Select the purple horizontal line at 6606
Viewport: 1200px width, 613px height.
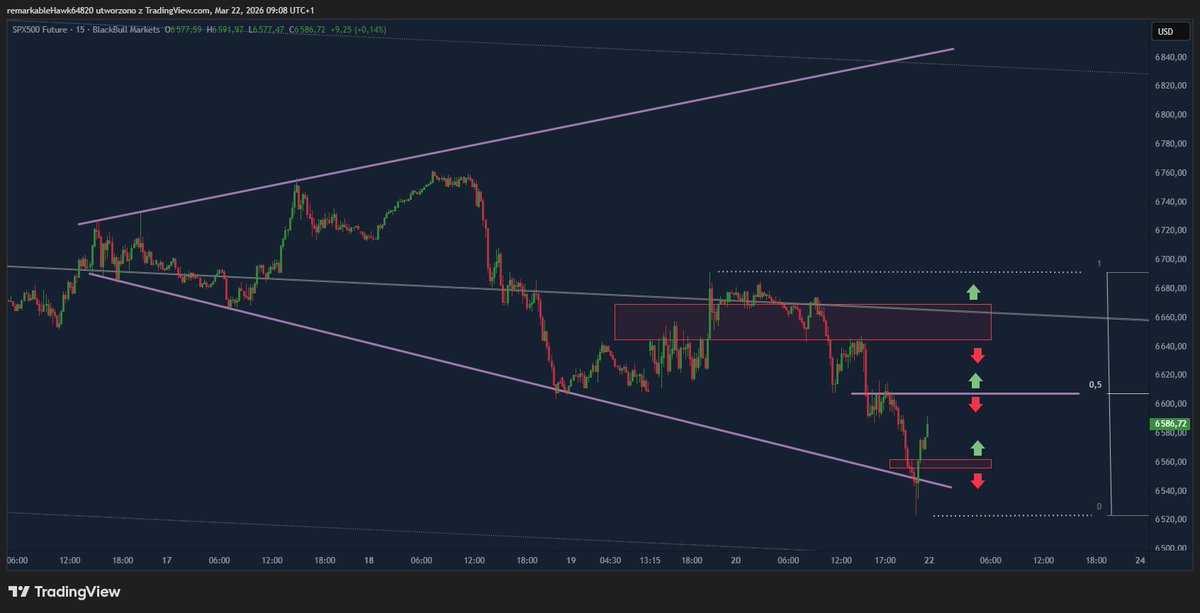pos(965,393)
